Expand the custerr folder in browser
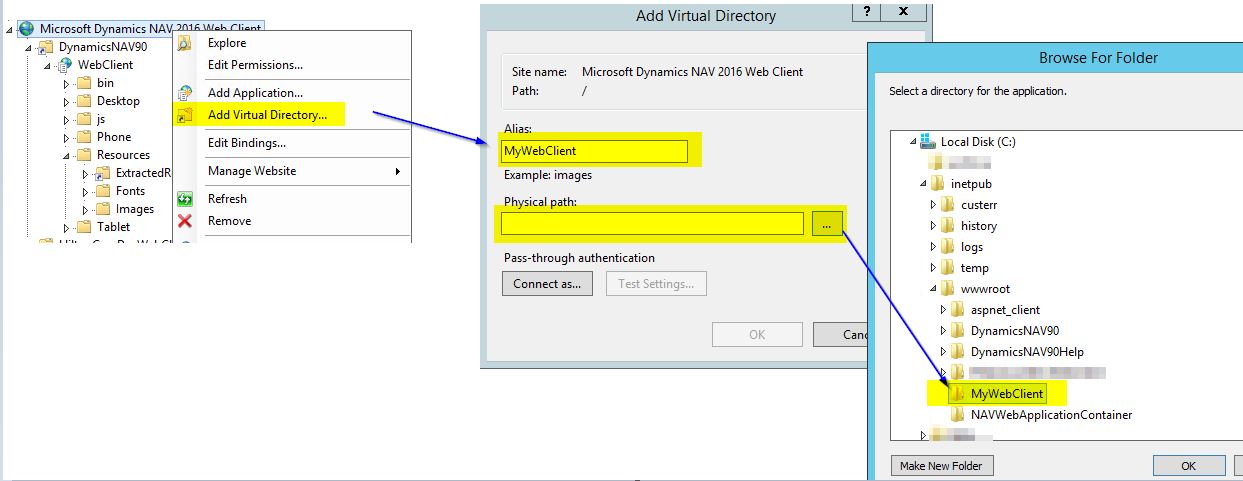Screen dimensions: 1243x481 [934, 205]
